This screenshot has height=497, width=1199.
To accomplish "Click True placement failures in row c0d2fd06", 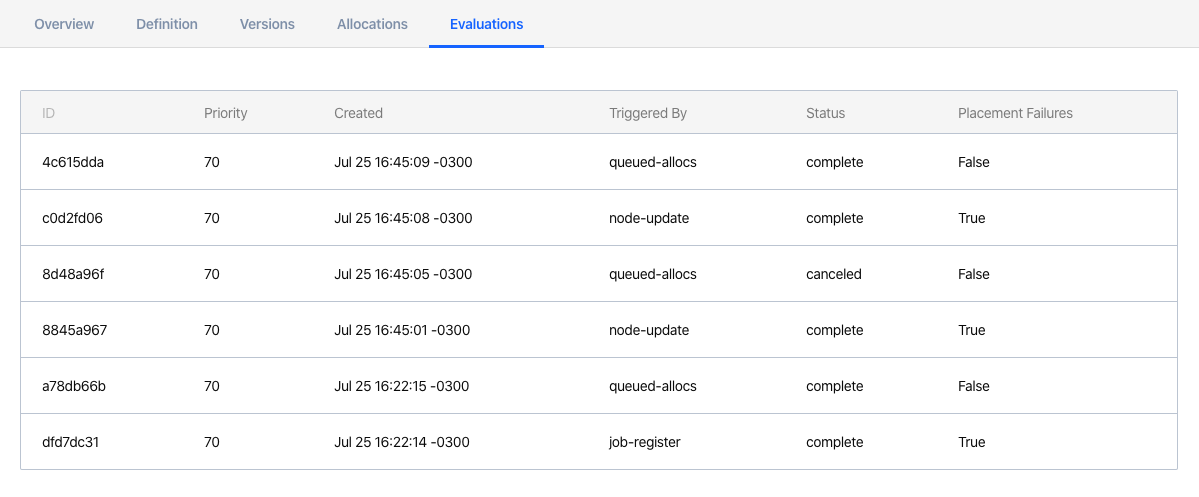I will pyautogui.click(x=971, y=218).
